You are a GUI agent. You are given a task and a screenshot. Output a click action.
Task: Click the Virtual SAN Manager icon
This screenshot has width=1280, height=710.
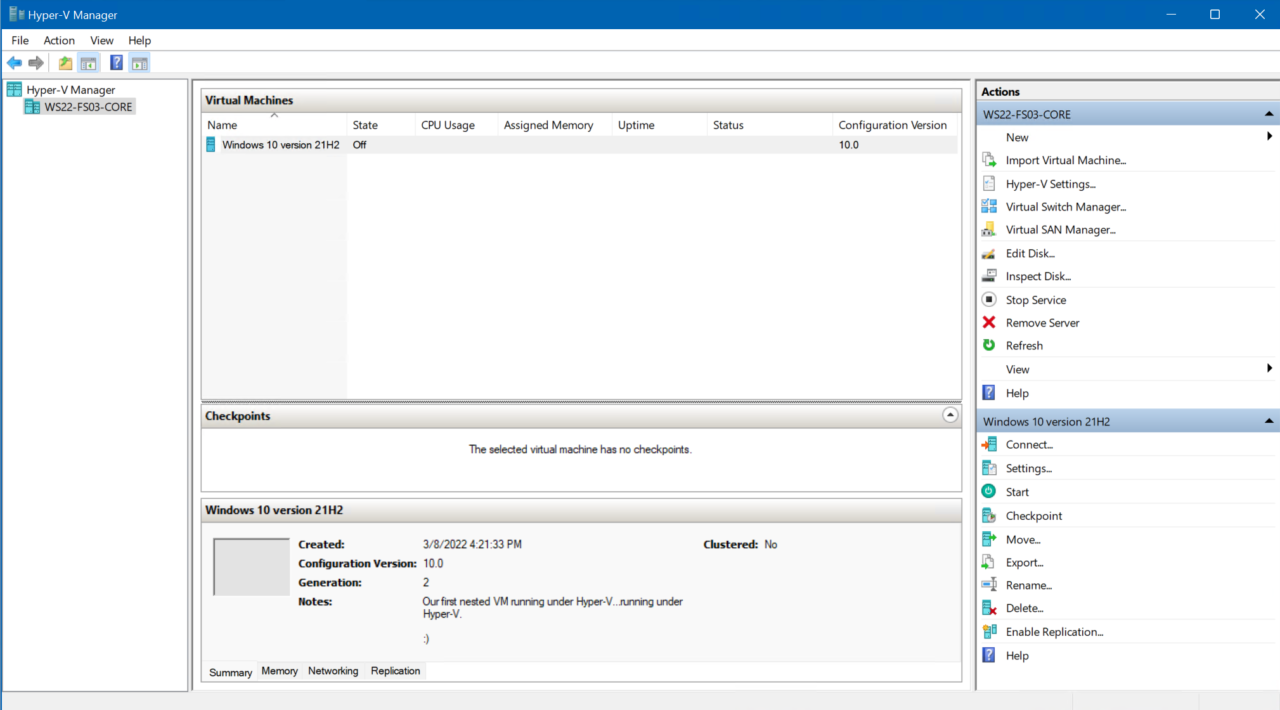pyautogui.click(x=989, y=230)
